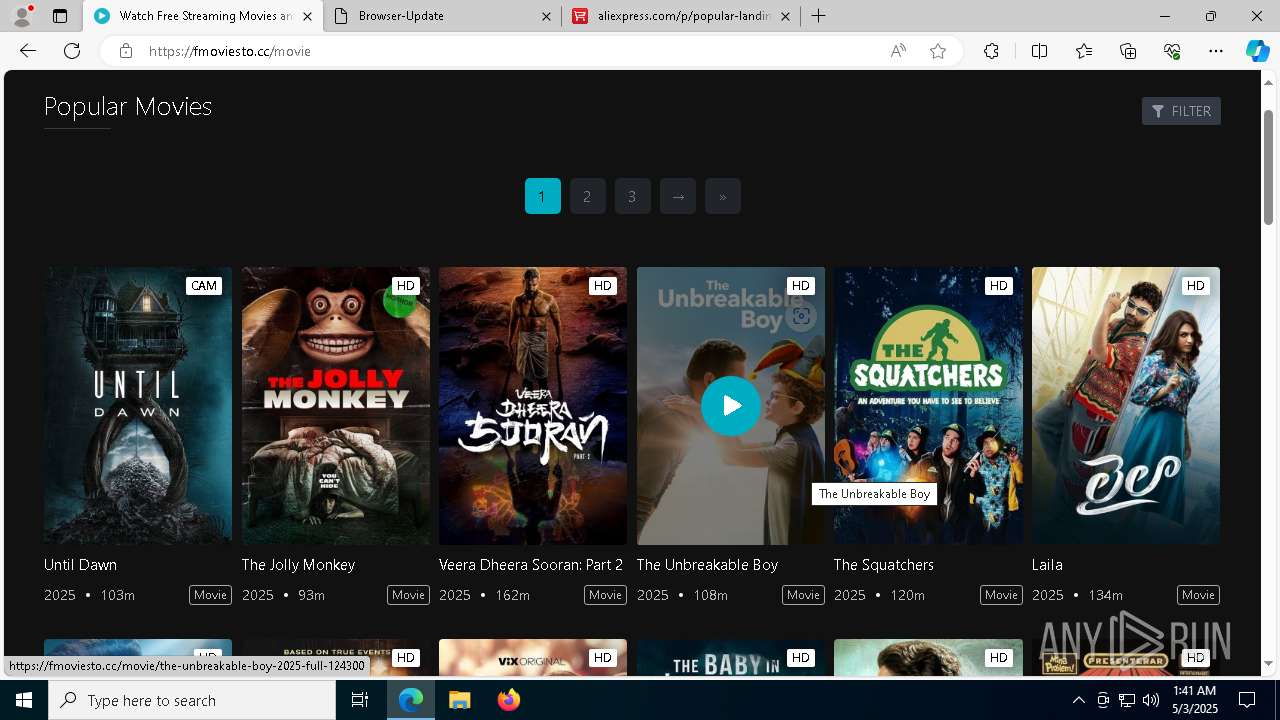1280x720 pixels.
Task: Open the Laila title link
Action: [x=1047, y=565]
